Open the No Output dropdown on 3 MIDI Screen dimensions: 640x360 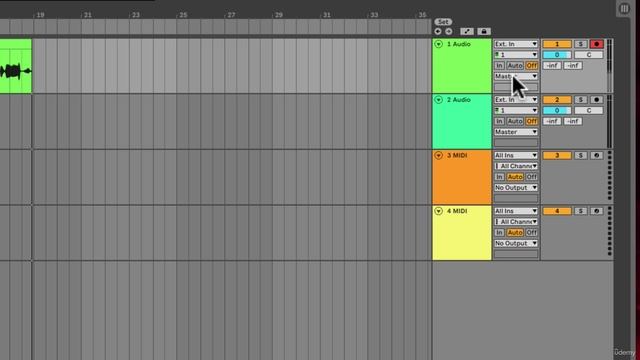pos(516,188)
